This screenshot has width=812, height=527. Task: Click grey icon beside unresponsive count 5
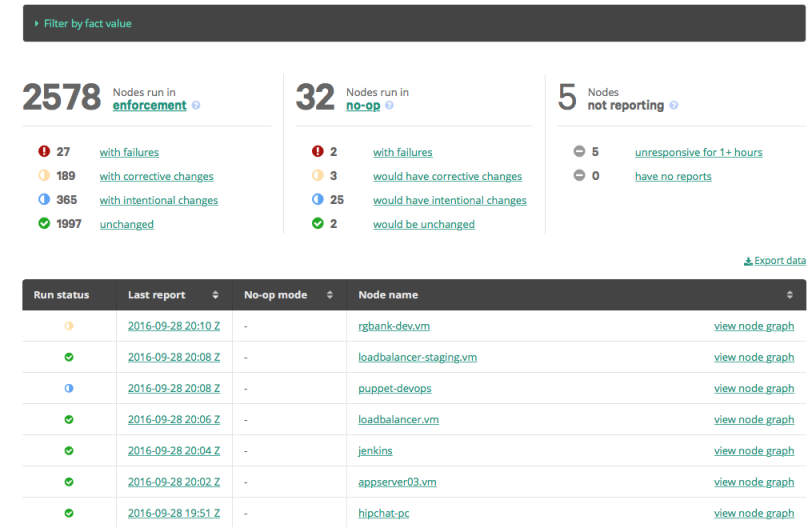(x=579, y=151)
